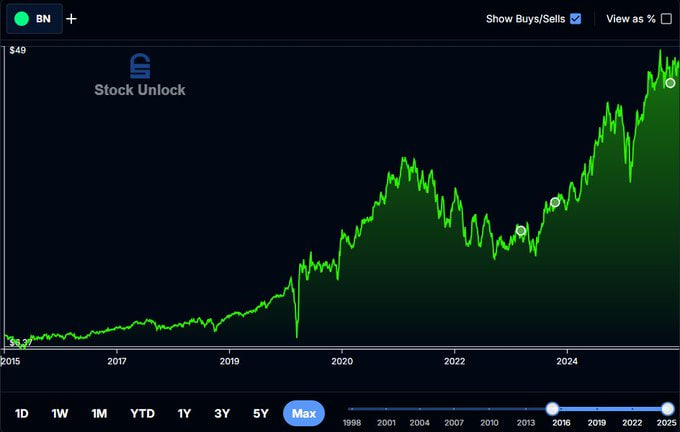Select the 3Y time range
Image resolution: width=680 pixels, height=432 pixels.
(222, 413)
